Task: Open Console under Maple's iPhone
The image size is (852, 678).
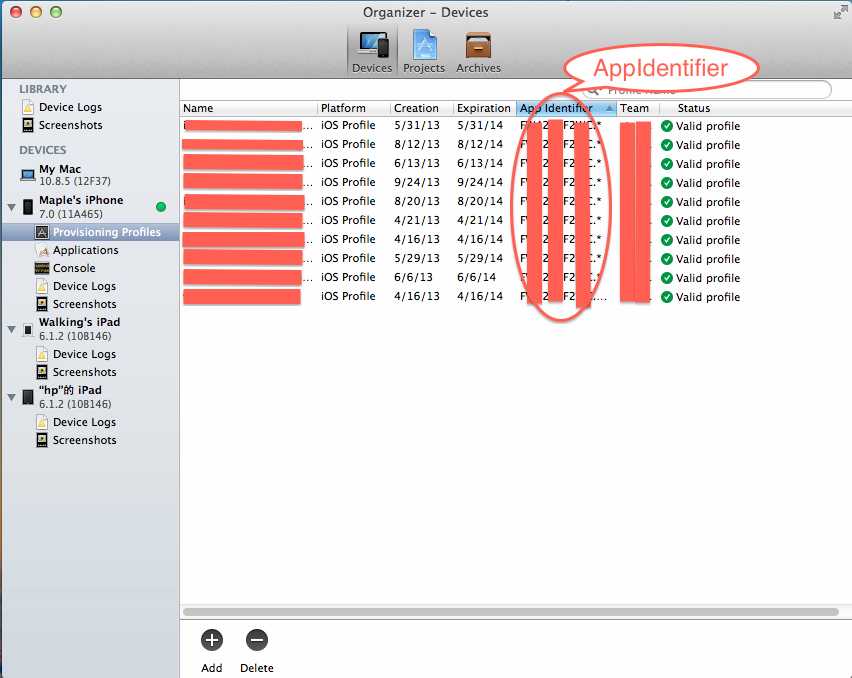Action: click(x=74, y=268)
